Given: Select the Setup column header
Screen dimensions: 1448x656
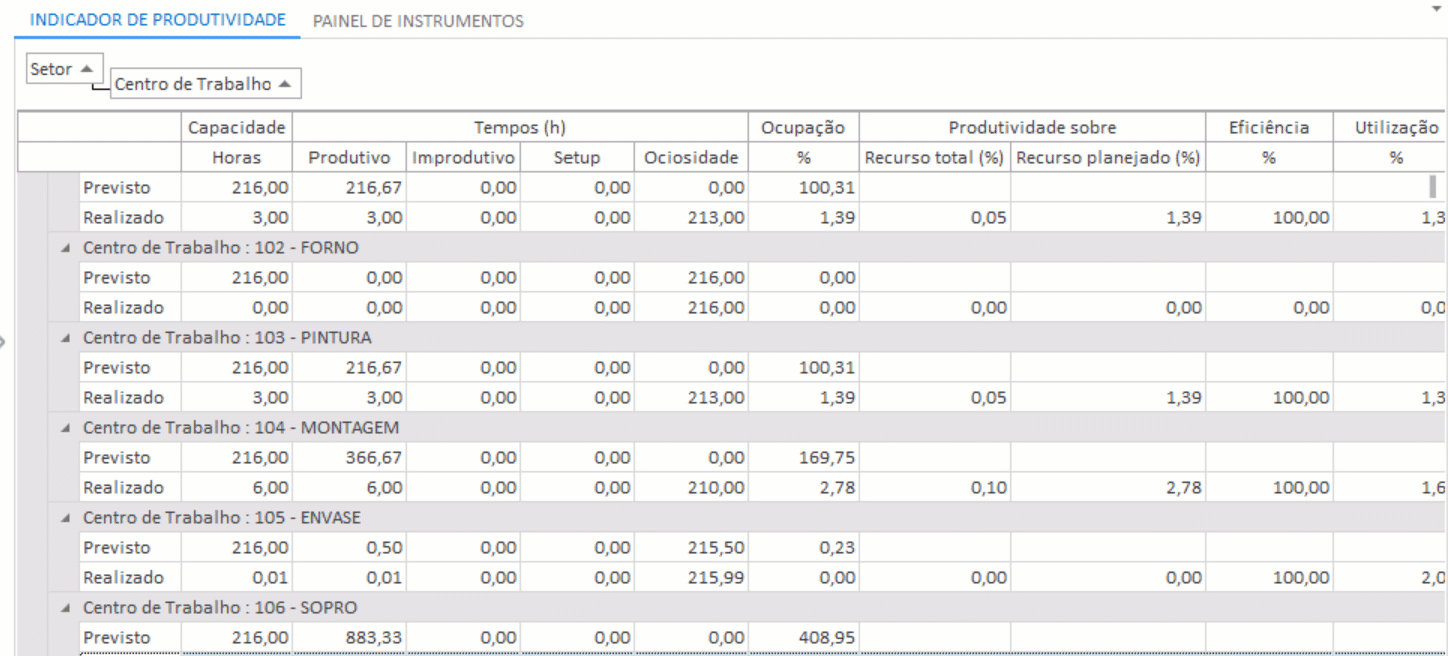Looking at the screenshot, I should point(577,157).
